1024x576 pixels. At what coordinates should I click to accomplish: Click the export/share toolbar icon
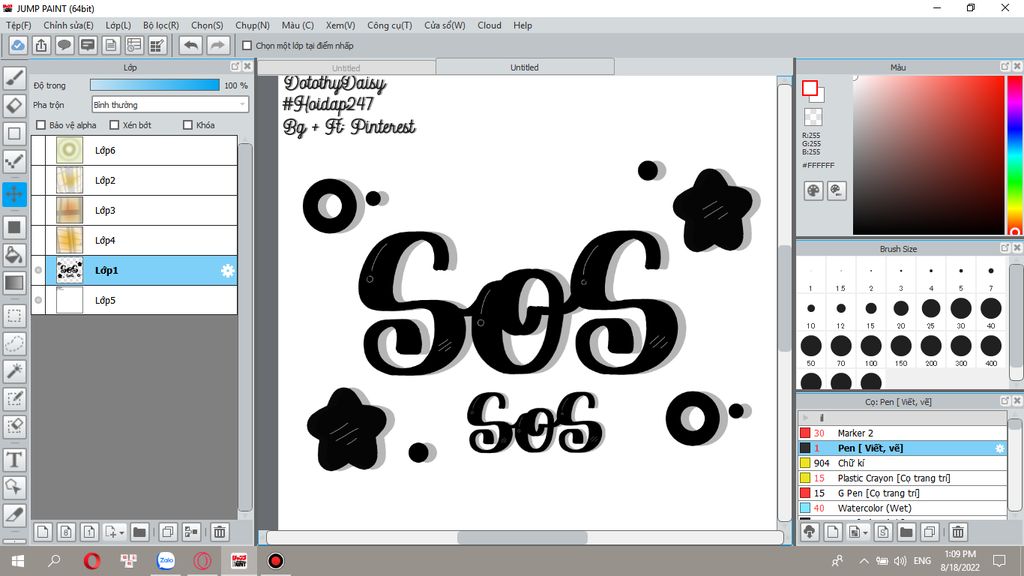[x=41, y=46]
